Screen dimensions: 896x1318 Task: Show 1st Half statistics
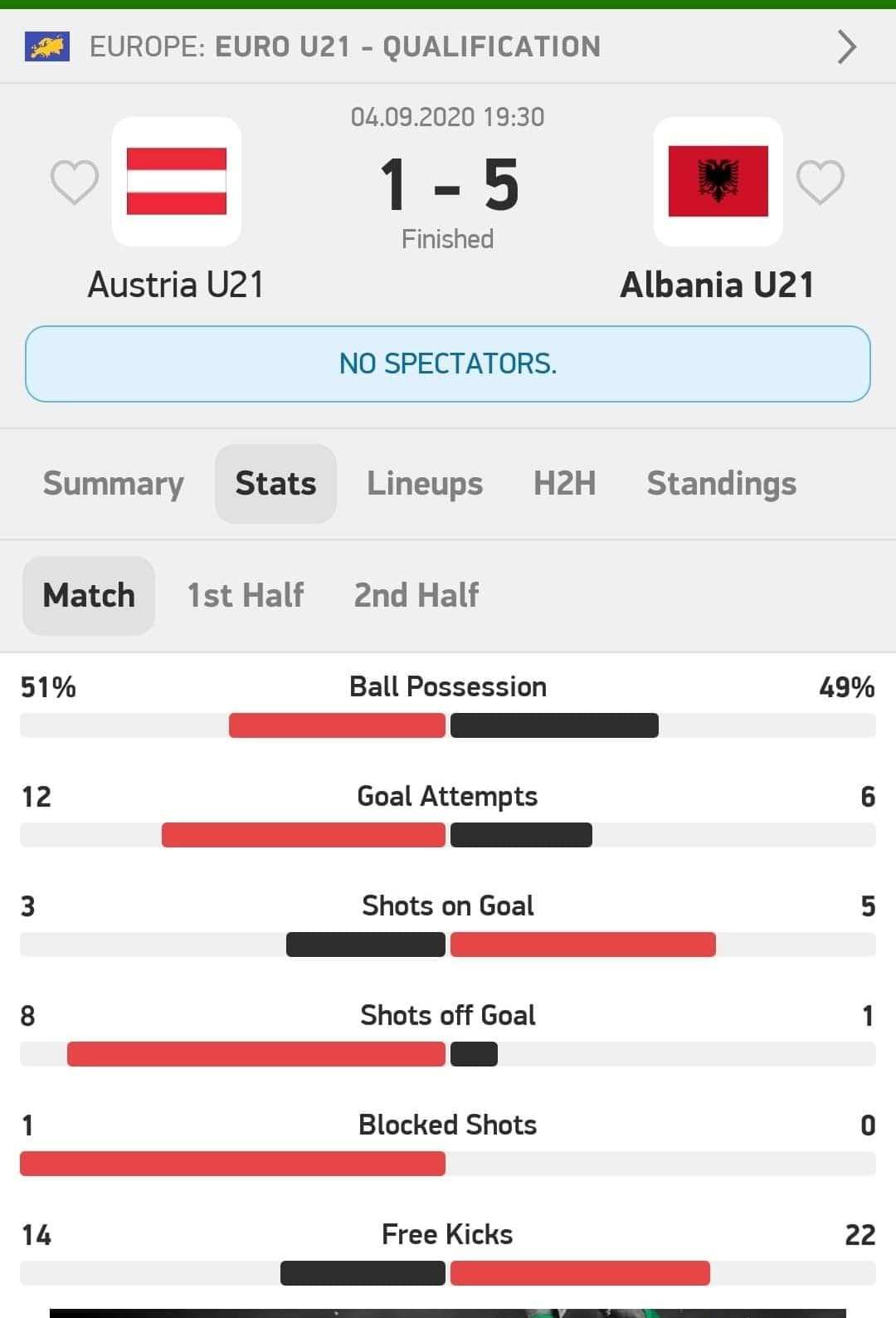(x=246, y=595)
